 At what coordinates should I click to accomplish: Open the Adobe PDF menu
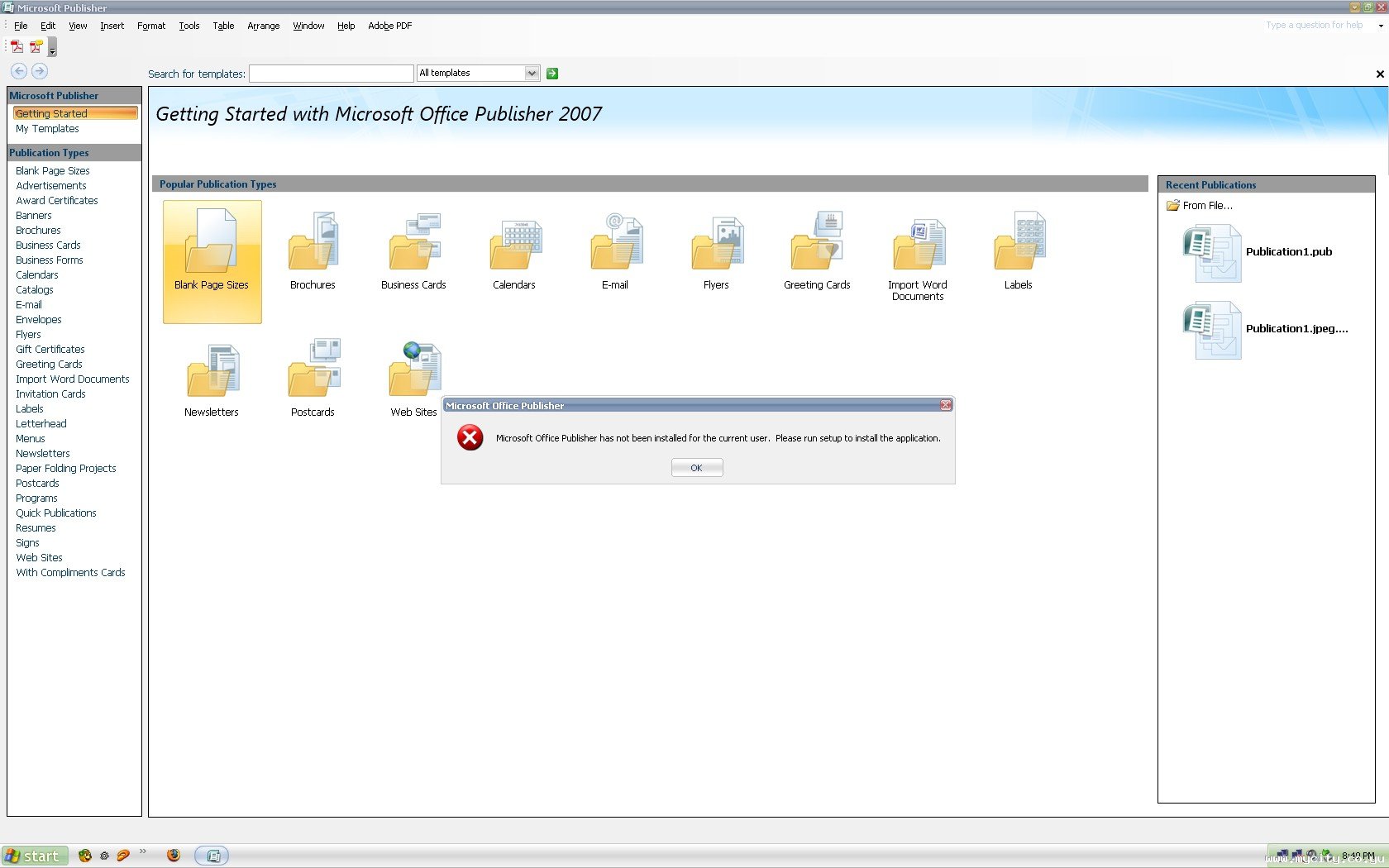coord(390,26)
